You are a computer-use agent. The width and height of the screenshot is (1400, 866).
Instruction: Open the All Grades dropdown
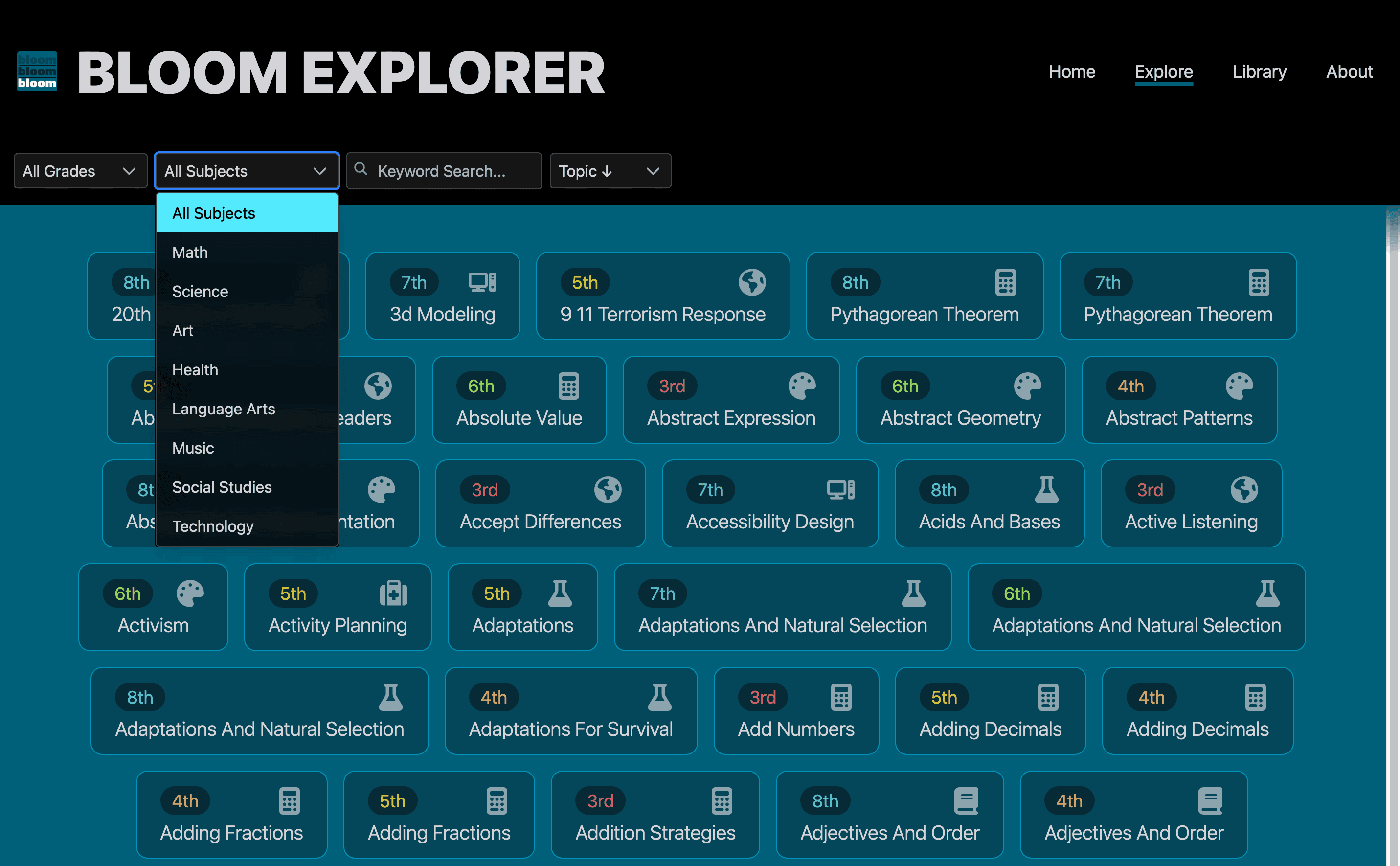click(x=80, y=171)
